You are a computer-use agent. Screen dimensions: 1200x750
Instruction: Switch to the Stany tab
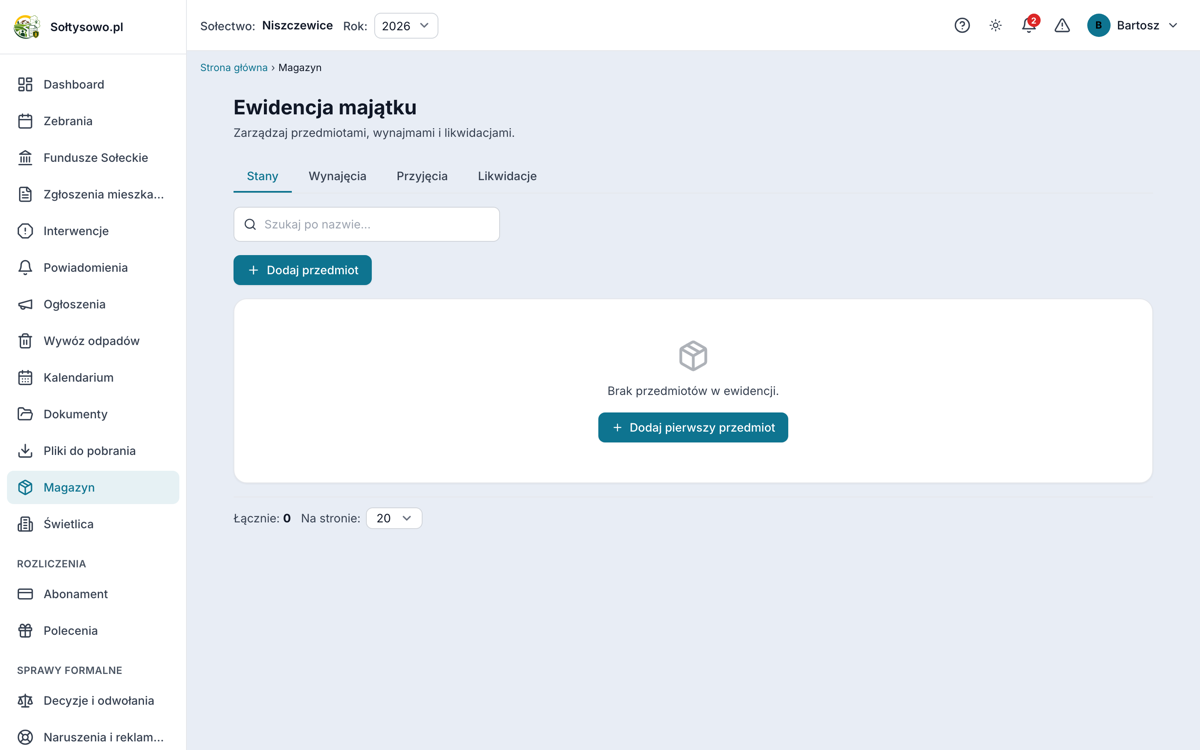point(262,176)
